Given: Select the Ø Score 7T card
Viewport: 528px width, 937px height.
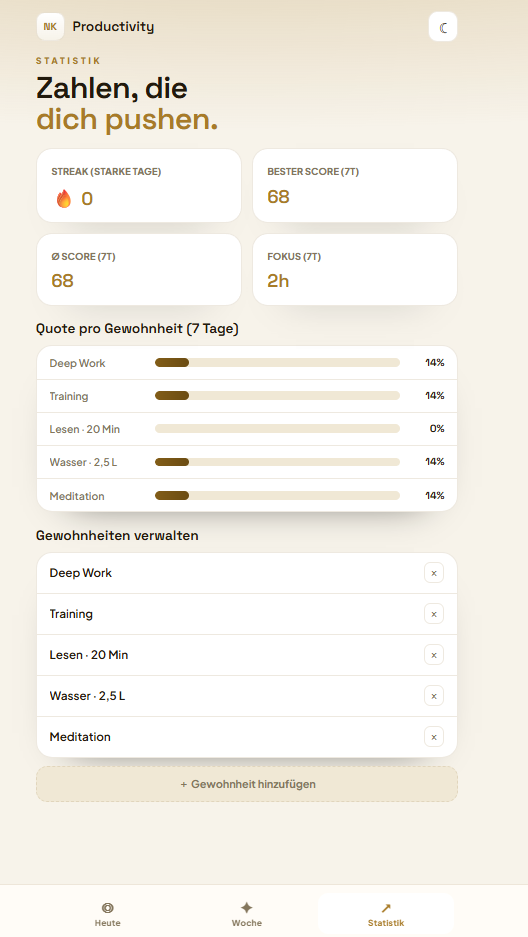Looking at the screenshot, I should point(139,270).
